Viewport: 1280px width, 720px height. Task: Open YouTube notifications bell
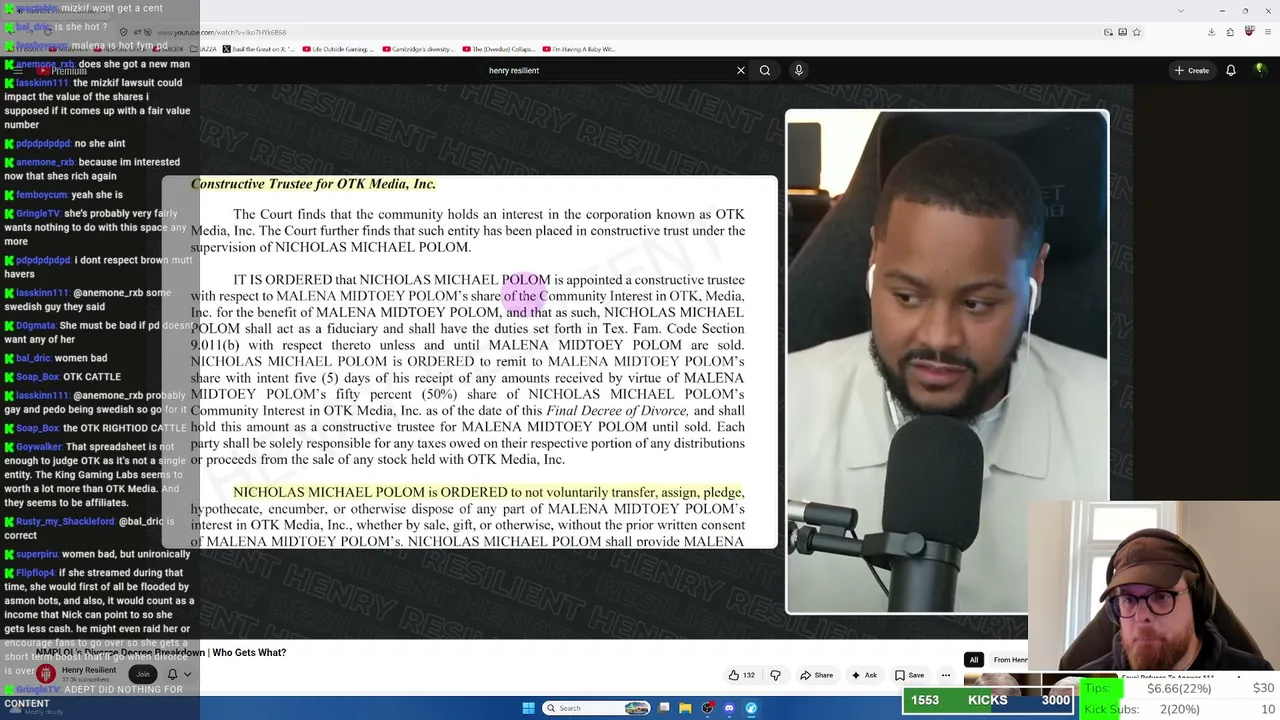pyautogui.click(x=1231, y=70)
